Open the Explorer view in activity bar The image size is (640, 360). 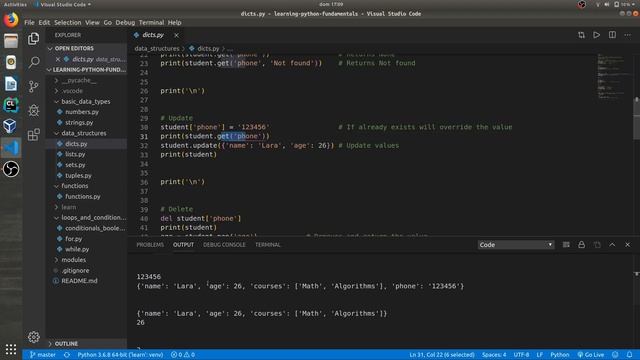[33, 38]
